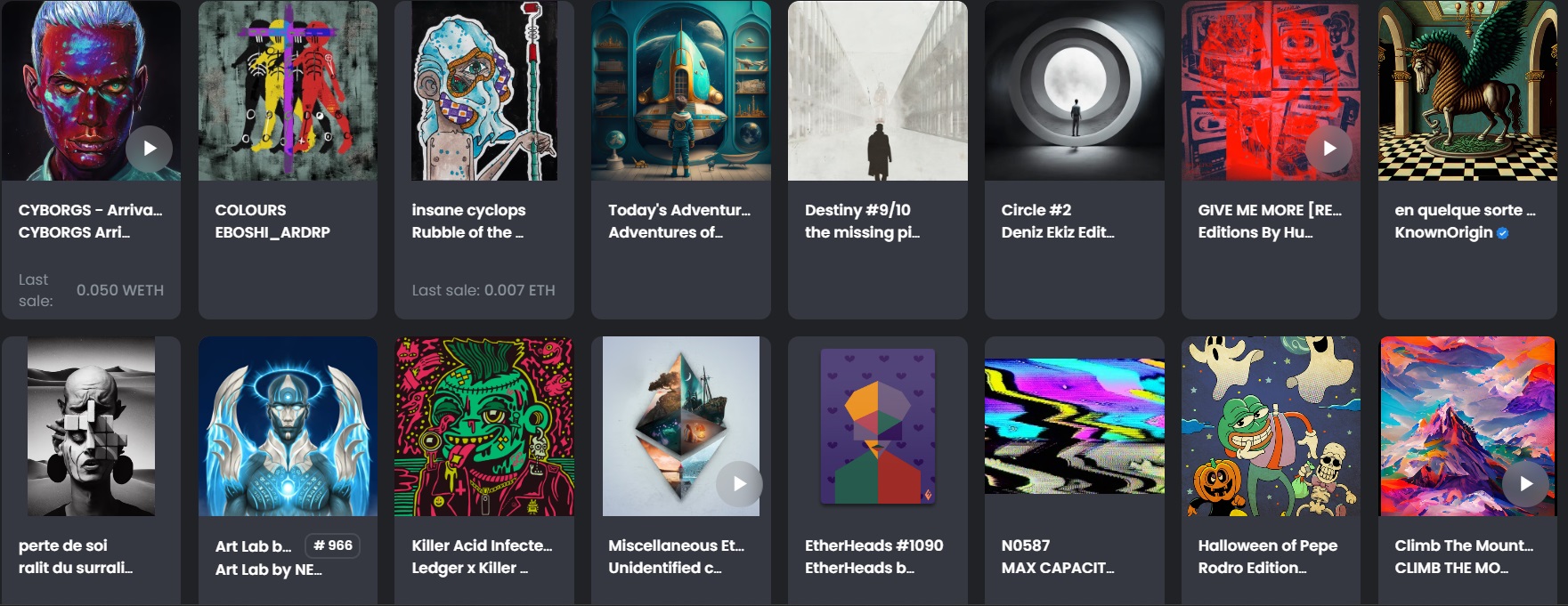1568x606 pixels.
Task: Open the Deniz Ekiz Editions collection link
Action: point(1057,232)
